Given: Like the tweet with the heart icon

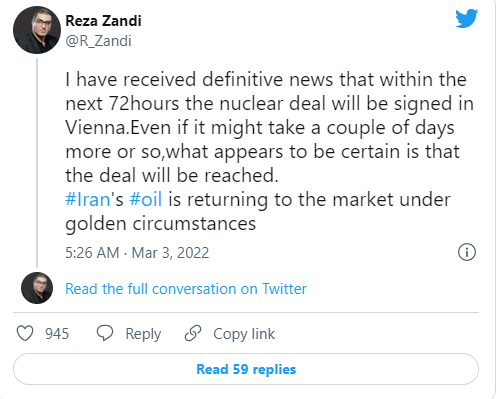Looking at the screenshot, I should coord(25,333).
